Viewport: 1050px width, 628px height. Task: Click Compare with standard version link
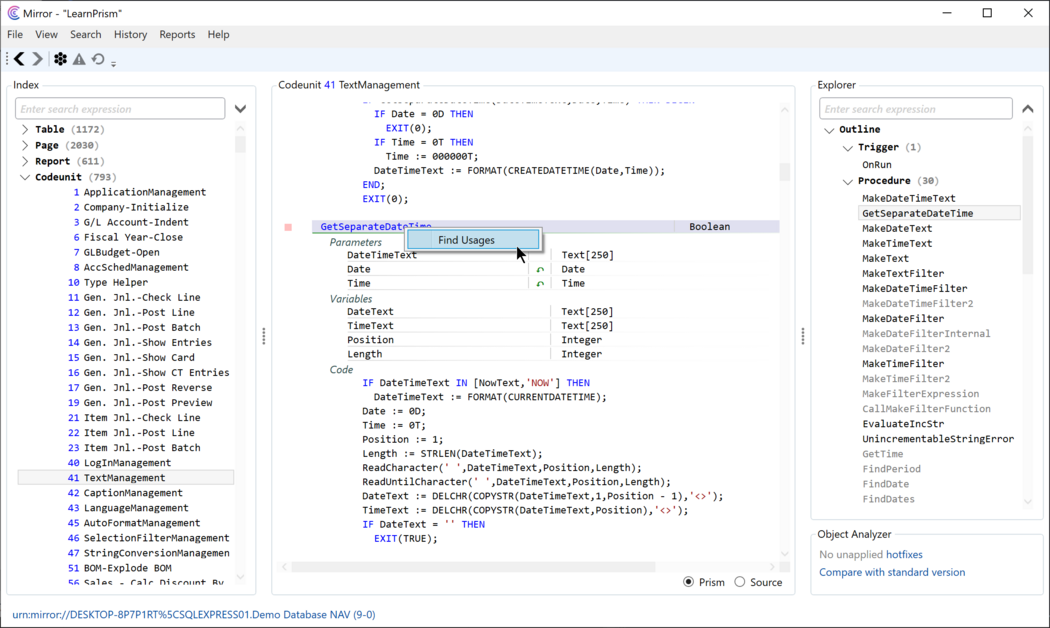[892, 572]
